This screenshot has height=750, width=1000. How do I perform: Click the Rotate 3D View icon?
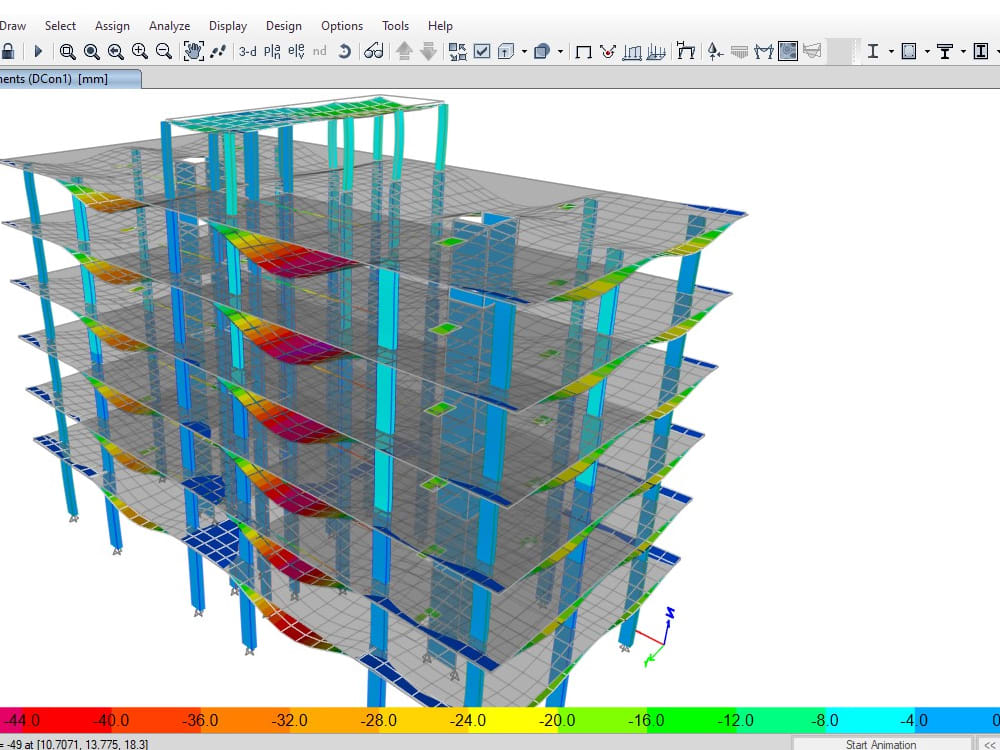347,51
